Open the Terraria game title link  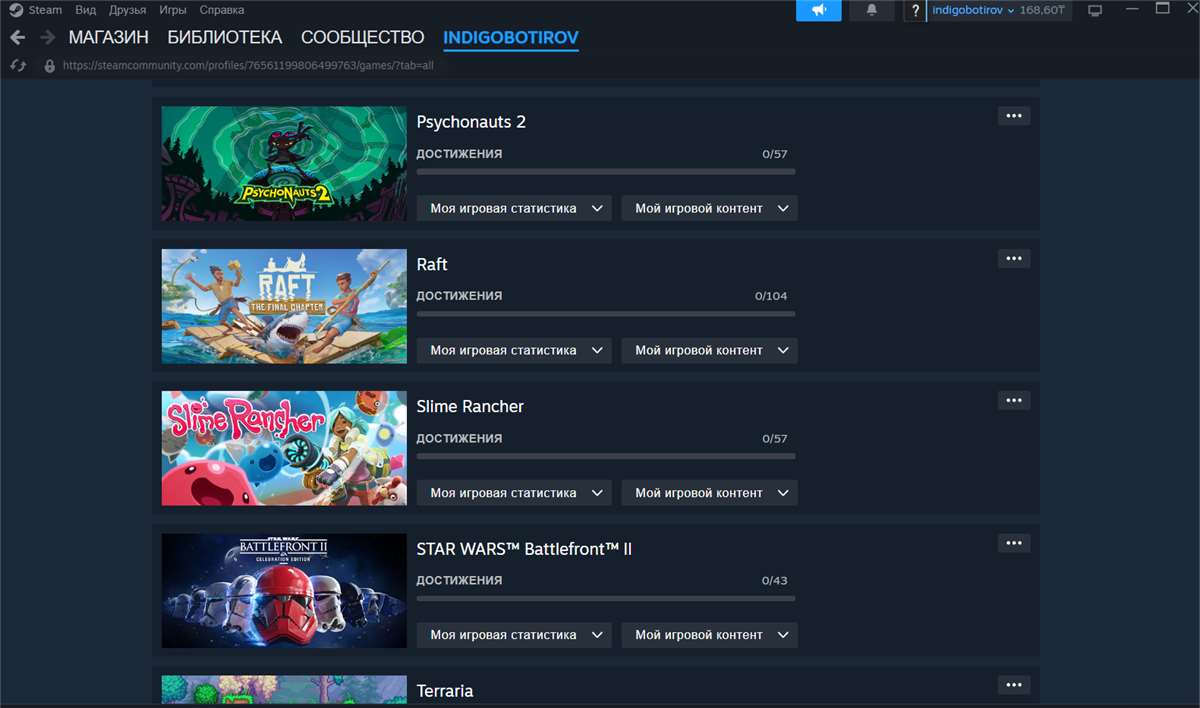pyautogui.click(x=444, y=691)
